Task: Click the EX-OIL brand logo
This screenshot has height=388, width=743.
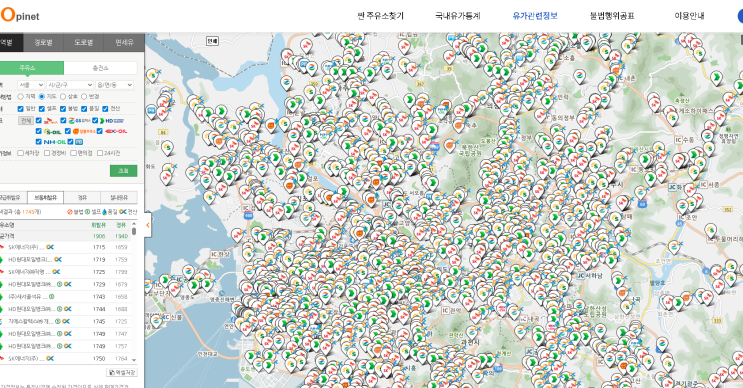Action: point(116,131)
